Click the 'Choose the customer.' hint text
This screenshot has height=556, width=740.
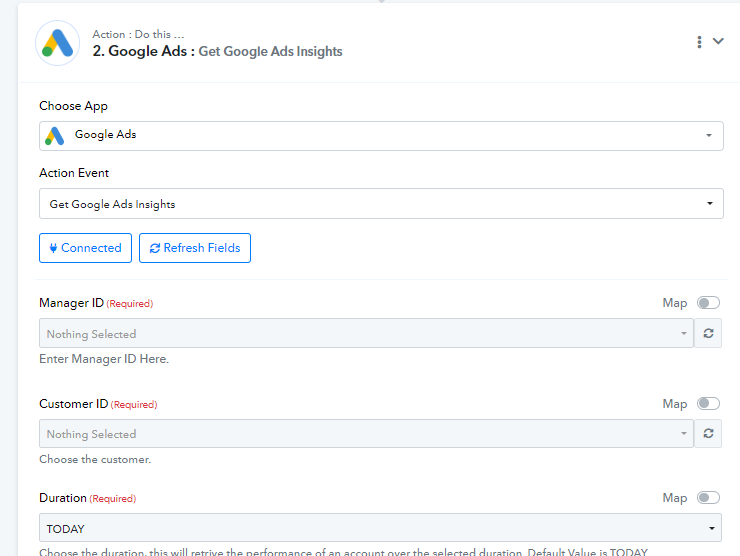[95, 459]
